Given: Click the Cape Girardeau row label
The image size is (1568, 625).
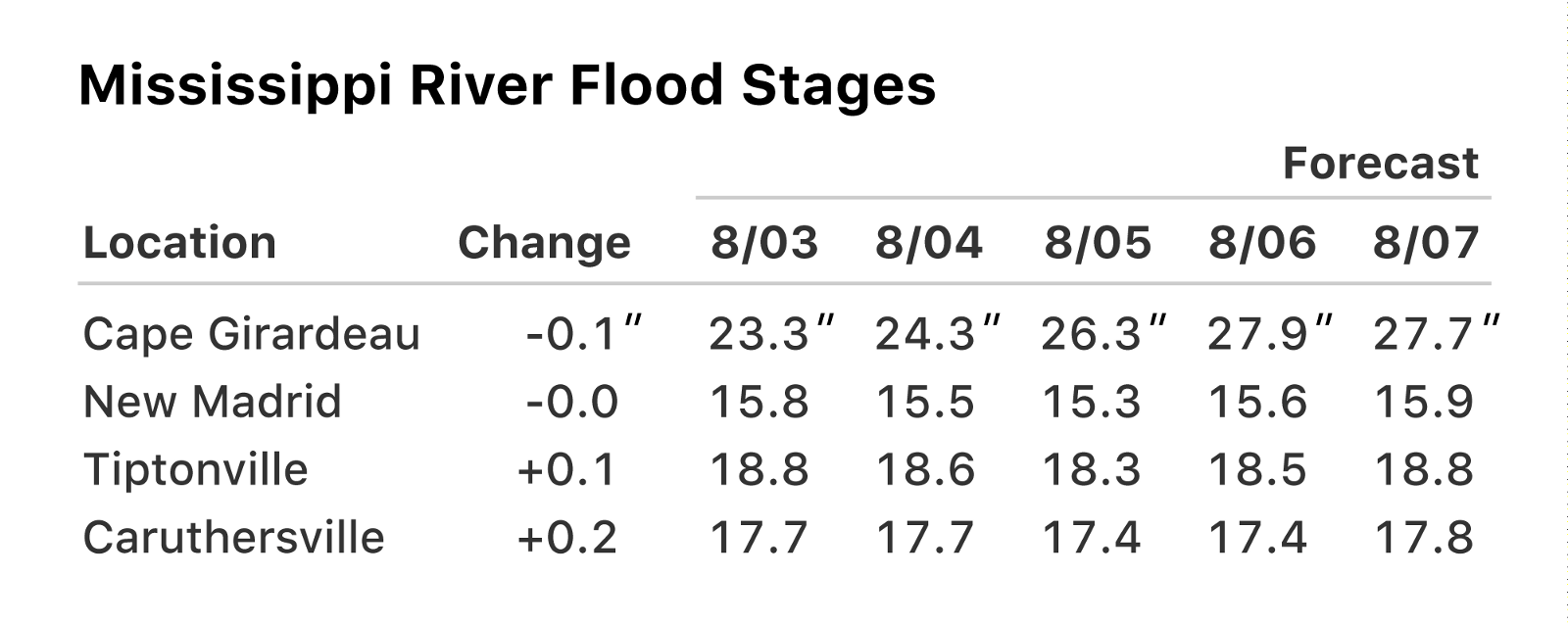Looking at the screenshot, I should click(x=252, y=334).
